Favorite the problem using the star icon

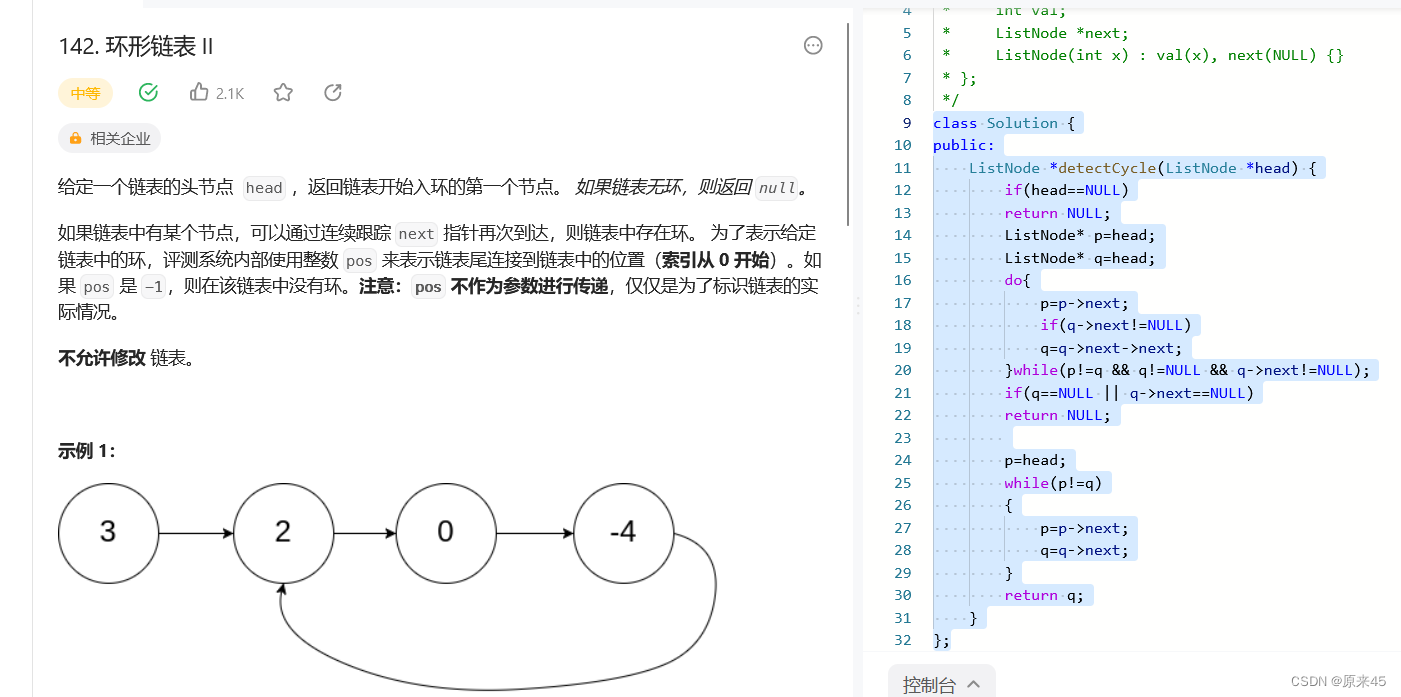[283, 92]
